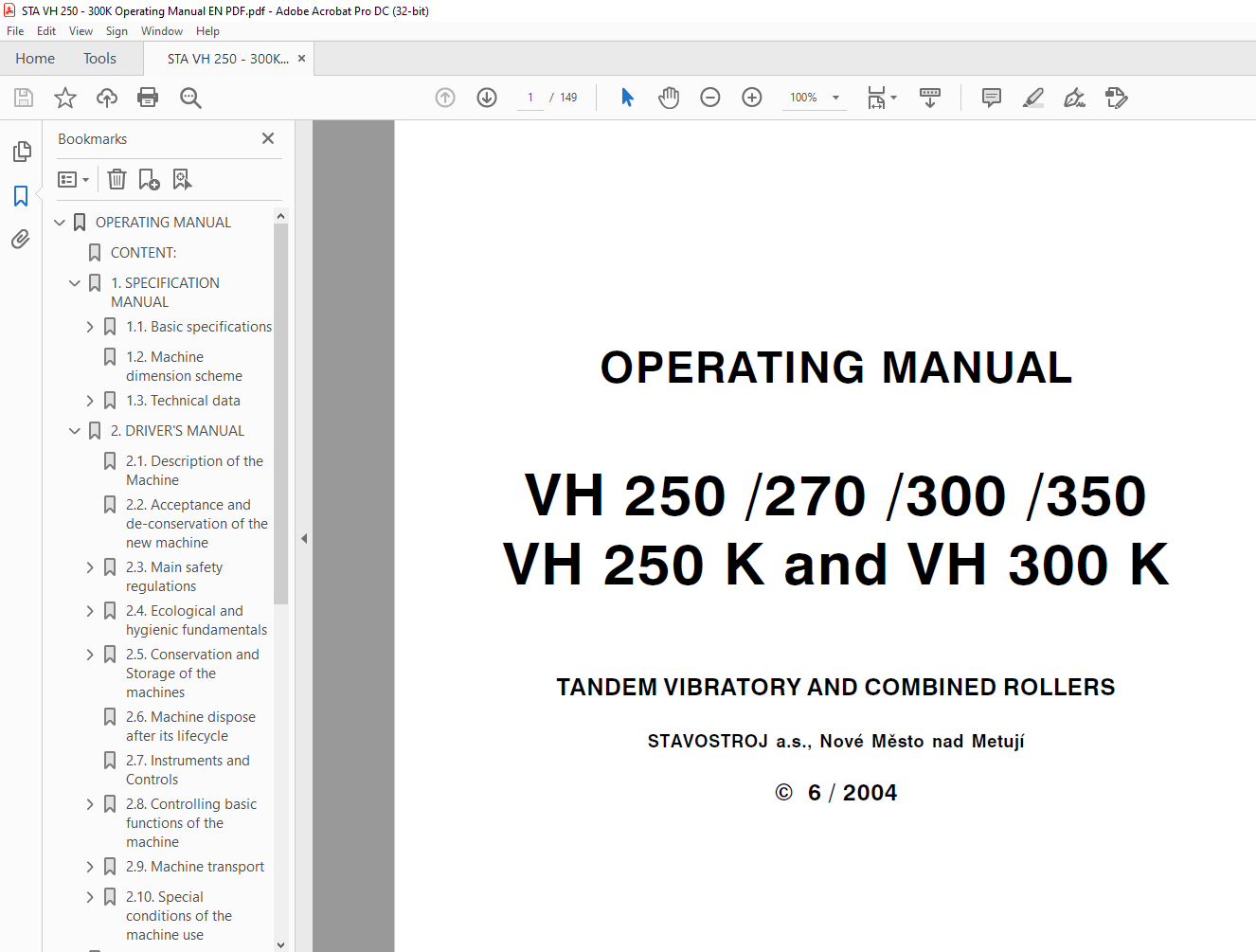Viewport: 1256px width, 952px height.
Task: Expand 2.5. Conservation and Storage bookmark
Action: click(x=90, y=655)
